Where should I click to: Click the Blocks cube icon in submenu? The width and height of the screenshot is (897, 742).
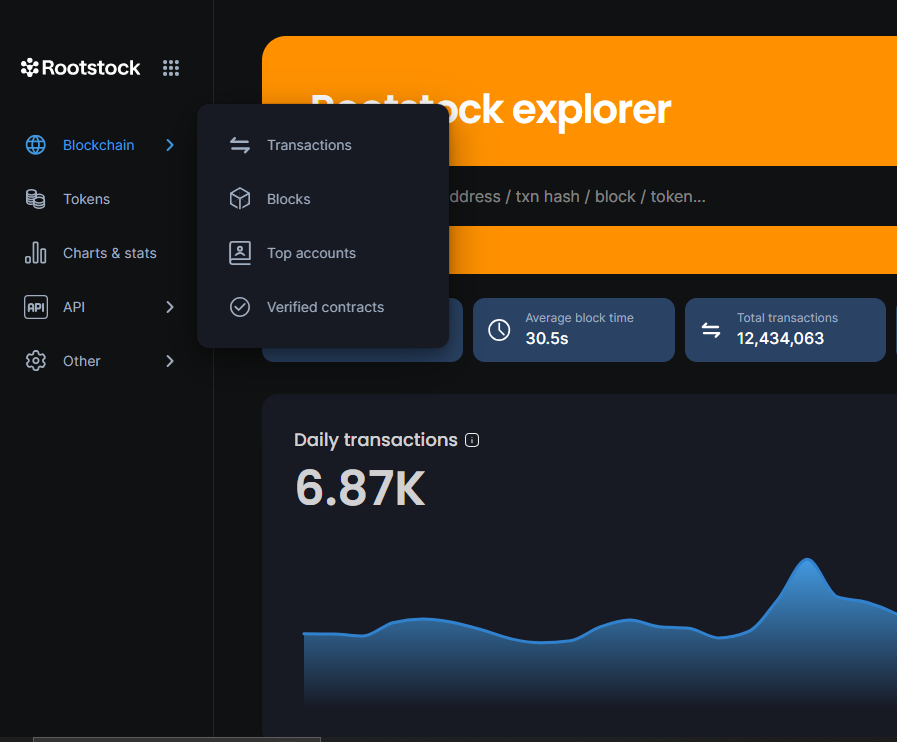240,199
